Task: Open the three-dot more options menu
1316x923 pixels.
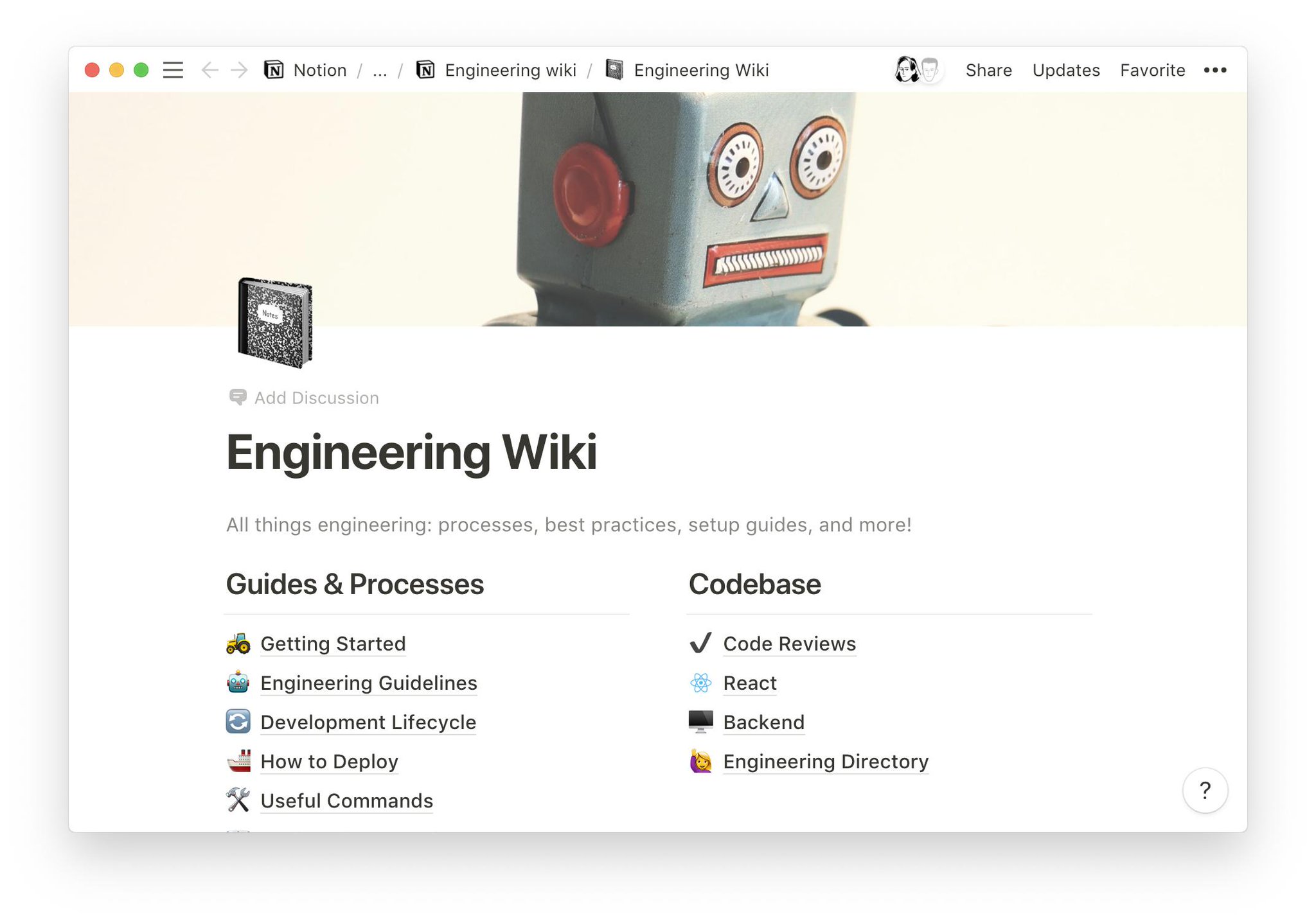Action: click(1214, 70)
